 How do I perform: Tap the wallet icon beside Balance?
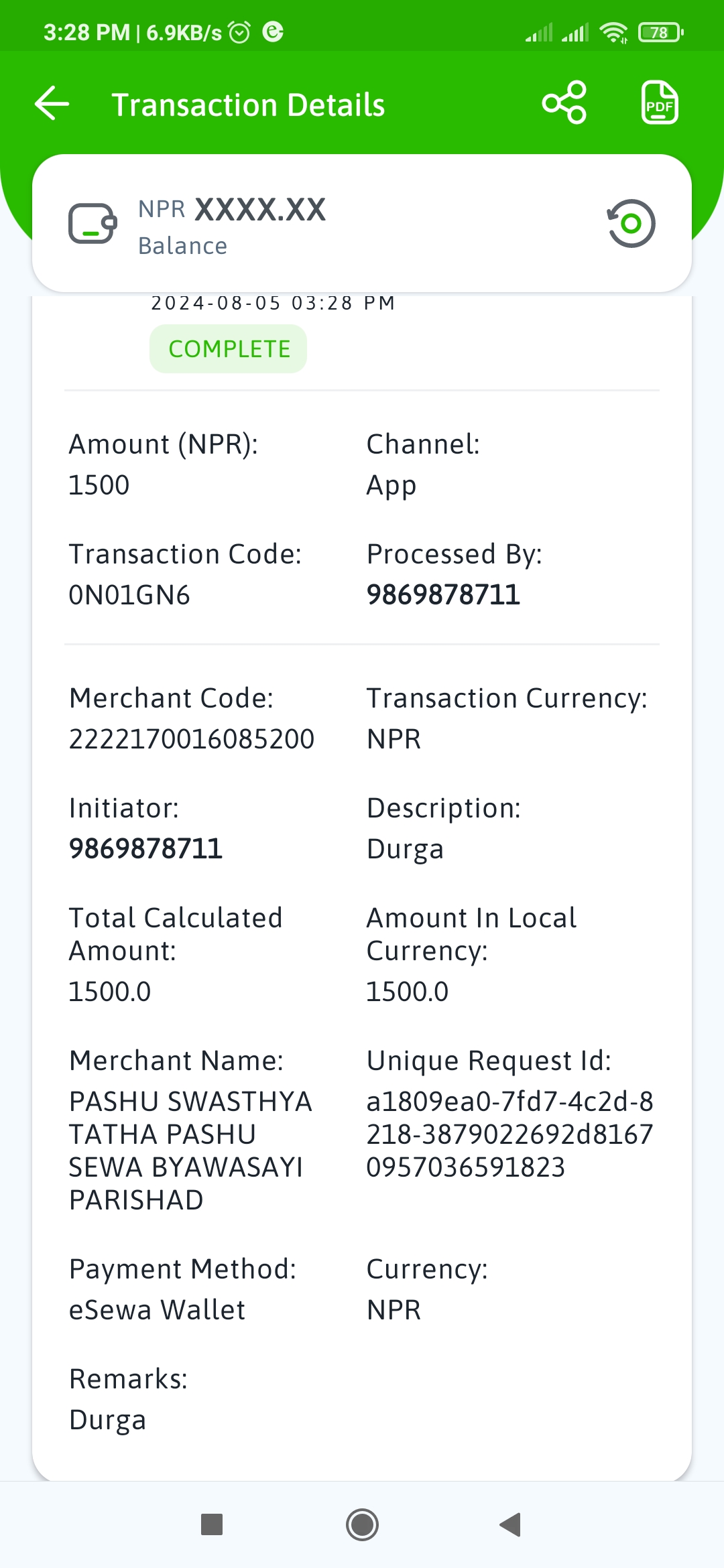click(93, 223)
